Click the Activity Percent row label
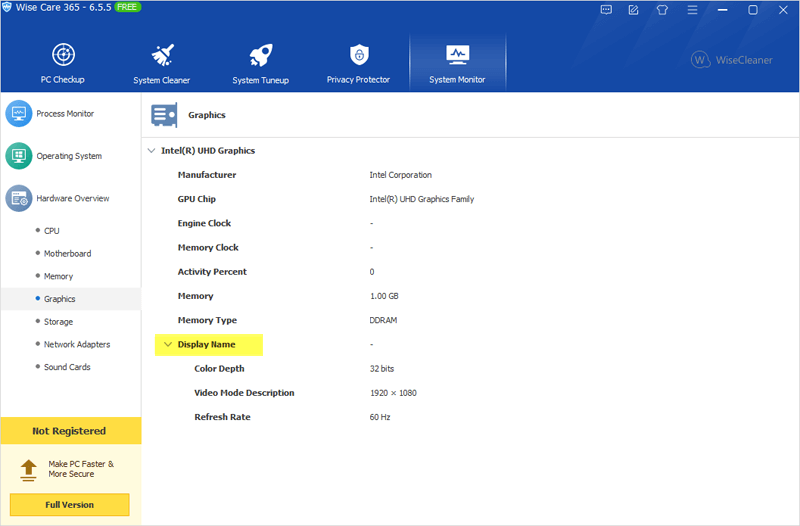 pos(212,271)
